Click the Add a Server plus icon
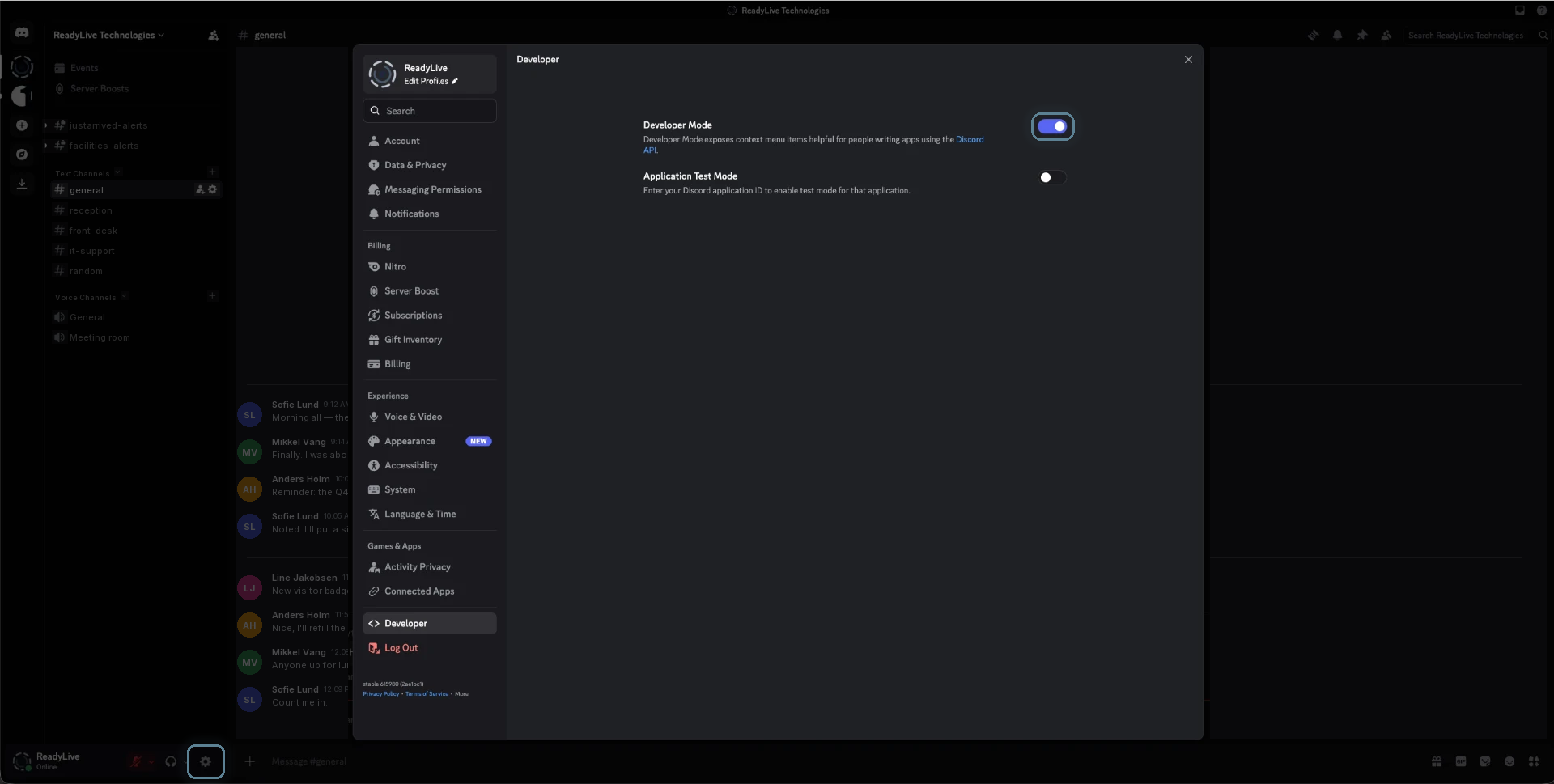Image resolution: width=1554 pixels, height=784 pixels. pyautogui.click(x=22, y=125)
